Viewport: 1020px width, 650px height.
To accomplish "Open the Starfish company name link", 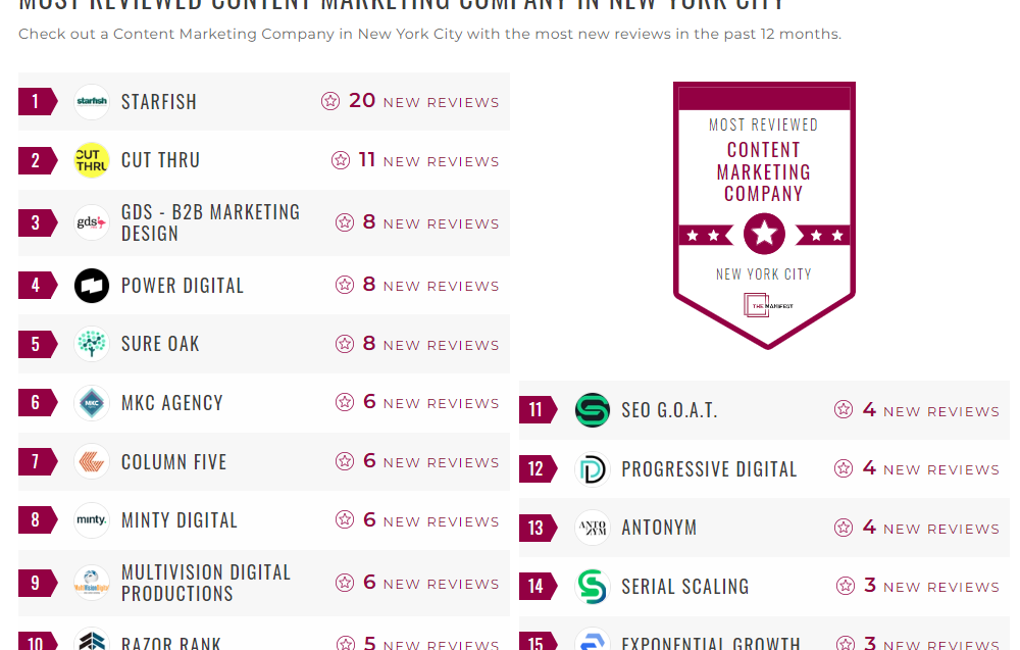I will (159, 102).
